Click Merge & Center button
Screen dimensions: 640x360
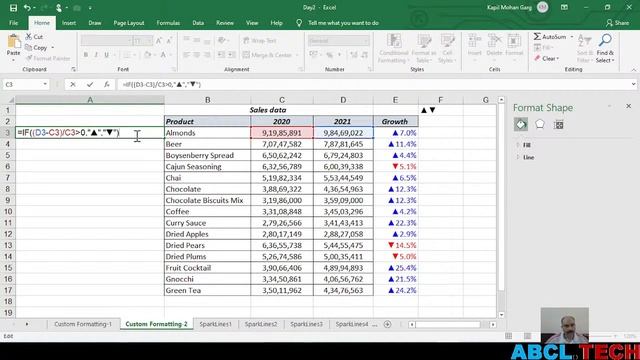point(268,55)
